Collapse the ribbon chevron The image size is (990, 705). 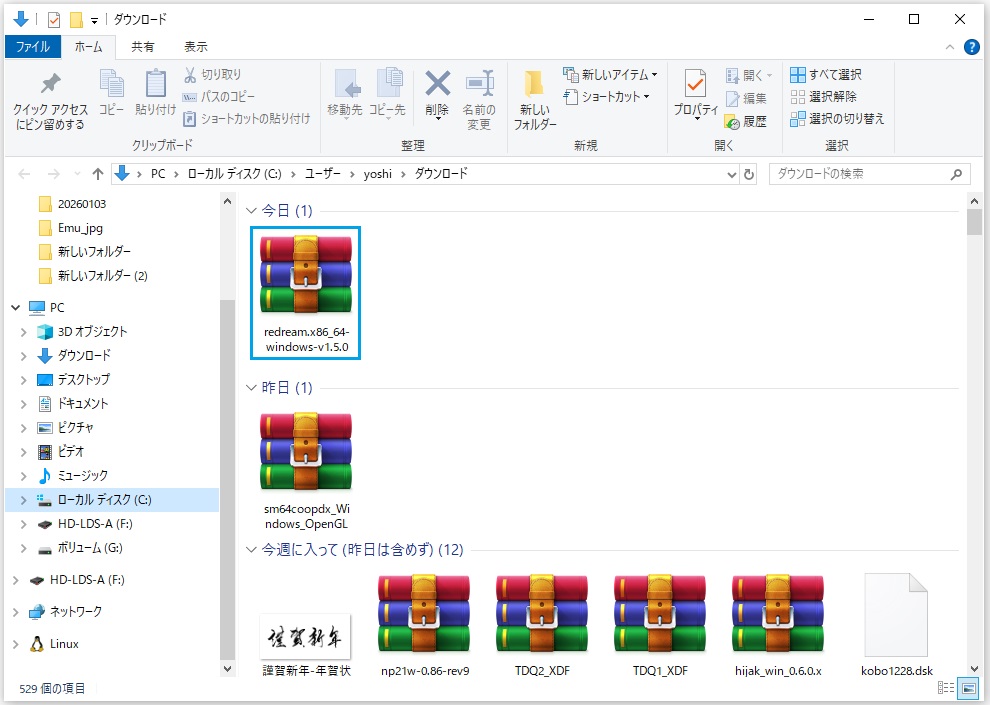coord(950,47)
